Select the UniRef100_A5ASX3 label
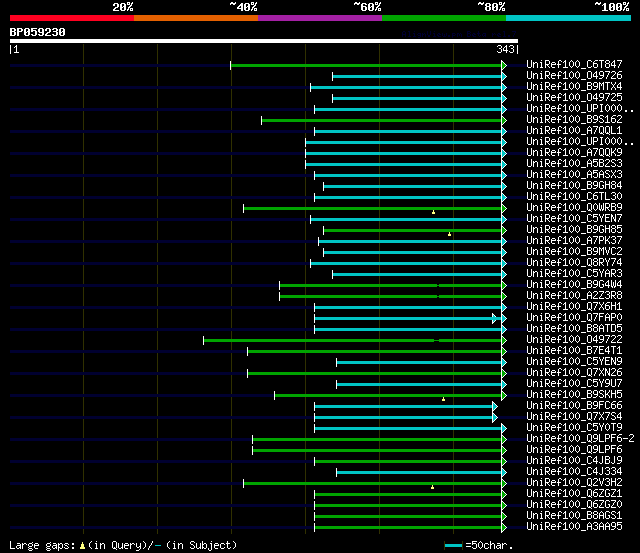The image size is (640, 553). (x=574, y=175)
